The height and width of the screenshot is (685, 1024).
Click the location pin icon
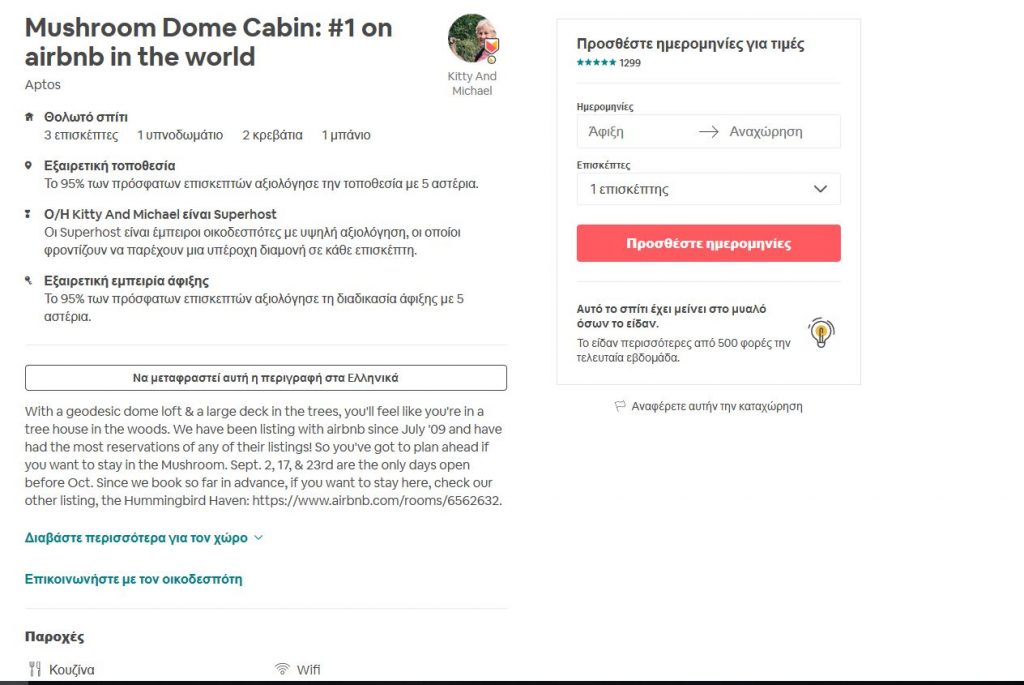(29, 165)
